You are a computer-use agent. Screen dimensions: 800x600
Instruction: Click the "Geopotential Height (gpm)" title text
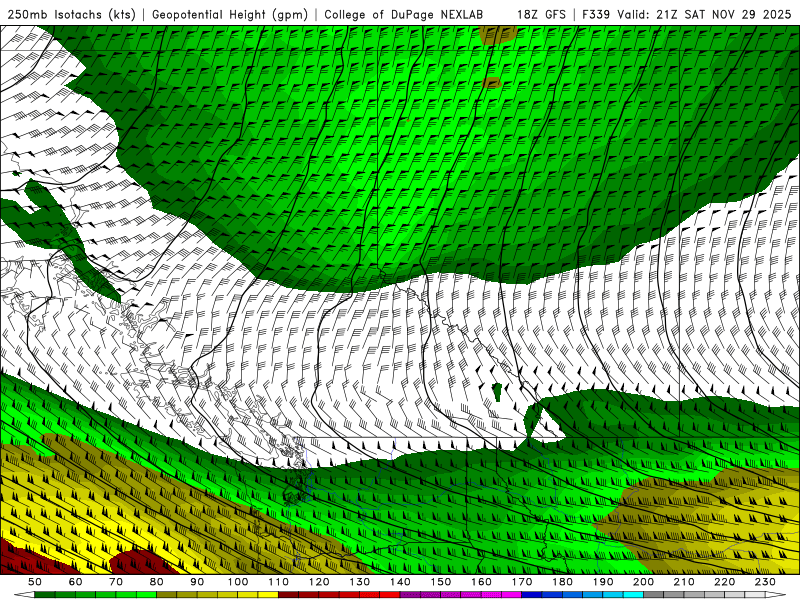230,14
